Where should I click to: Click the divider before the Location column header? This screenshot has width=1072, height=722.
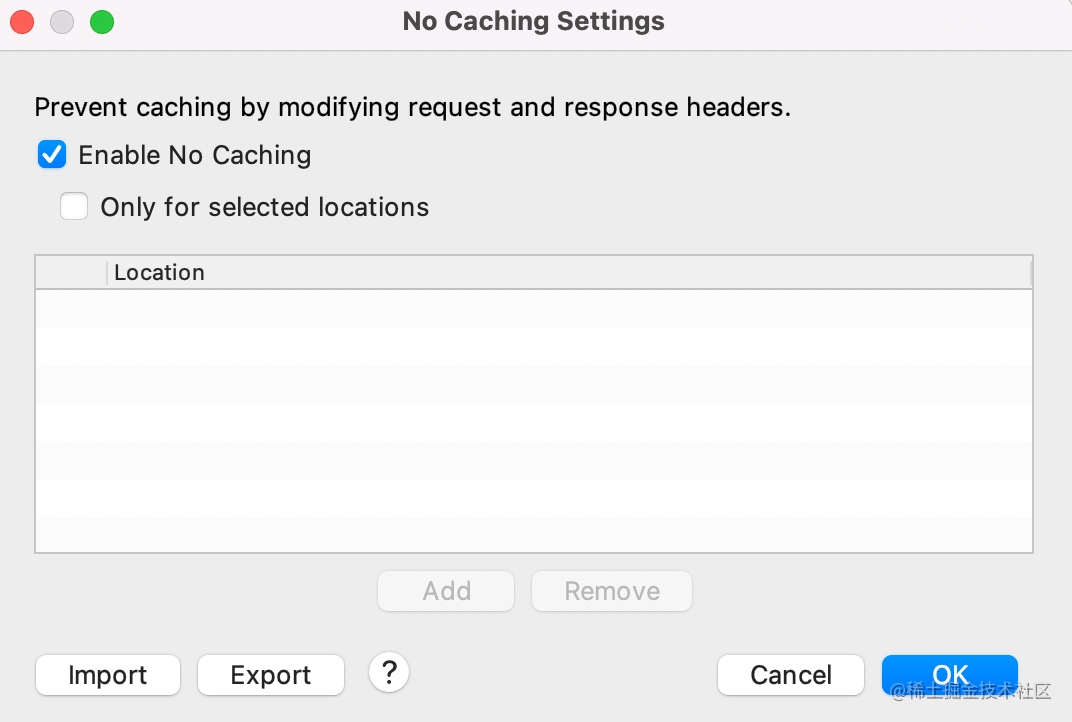[107, 273]
